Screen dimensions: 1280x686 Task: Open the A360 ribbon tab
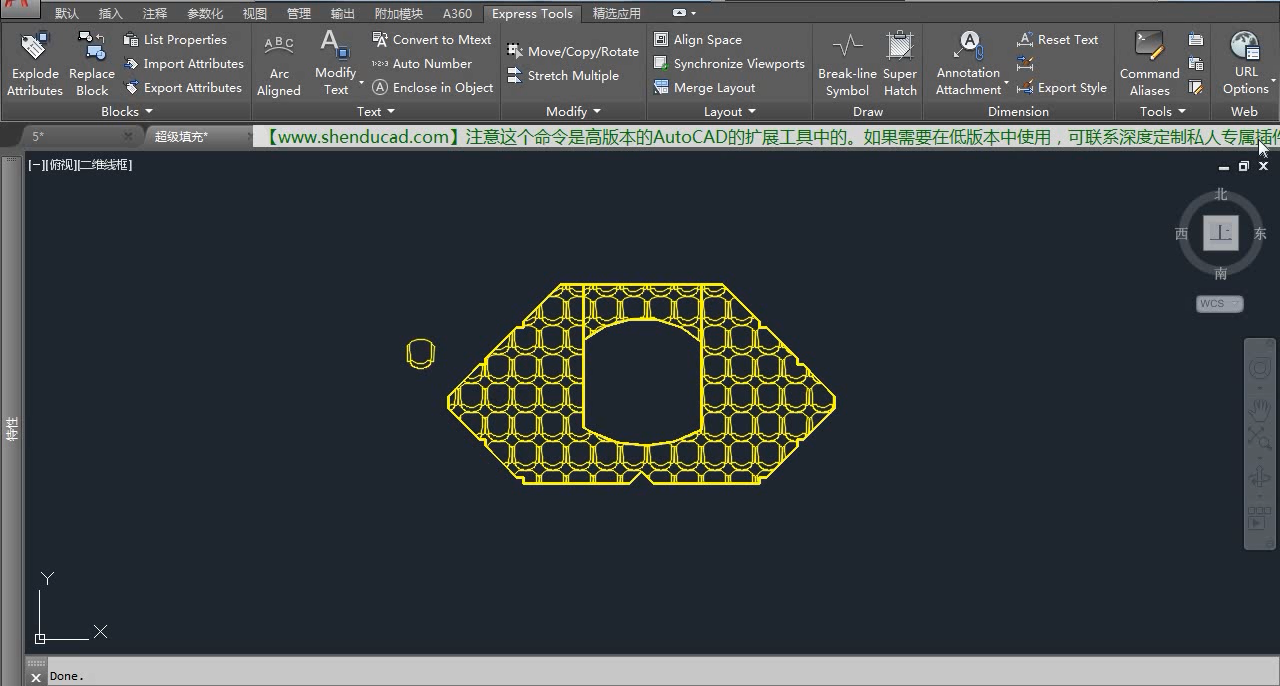pos(458,14)
